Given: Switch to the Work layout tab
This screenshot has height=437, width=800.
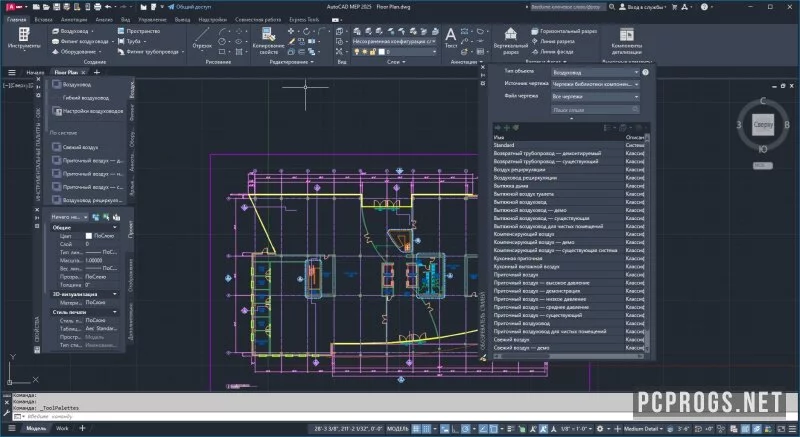Looking at the screenshot, I should pyautogui.click(x=62, y=428).
